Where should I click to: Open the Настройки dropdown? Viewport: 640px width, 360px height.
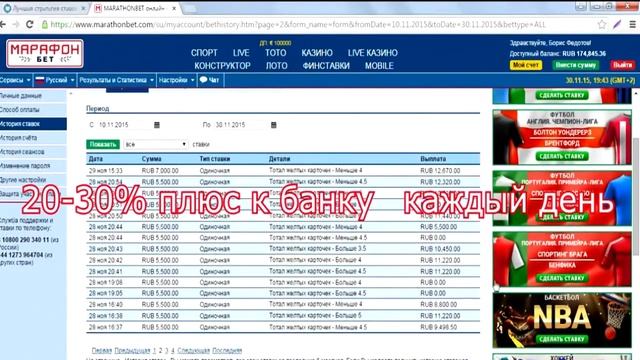click(x=176, y=80)
